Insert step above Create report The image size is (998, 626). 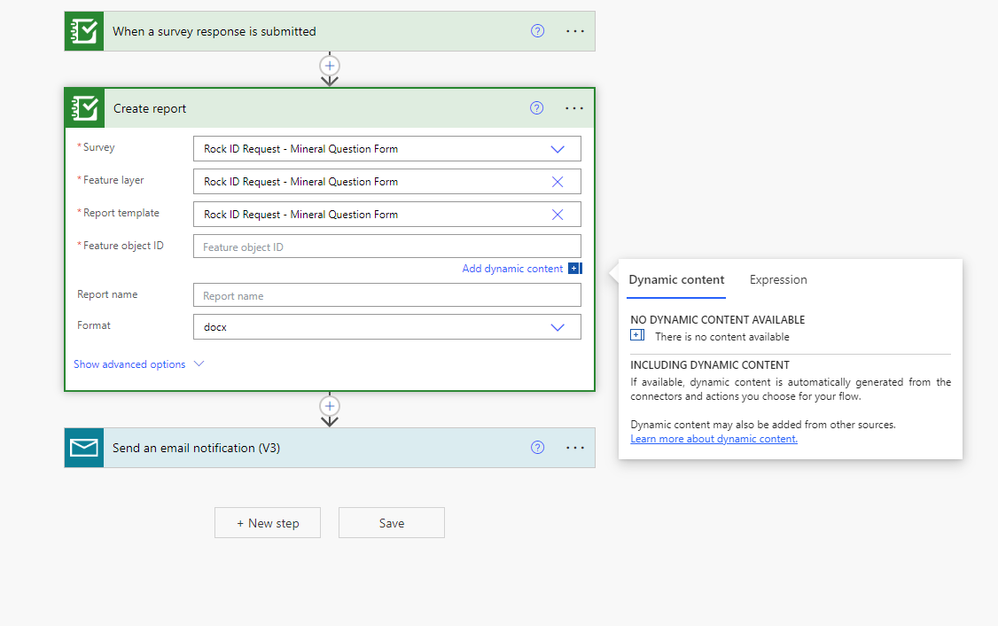click(330, 65)
